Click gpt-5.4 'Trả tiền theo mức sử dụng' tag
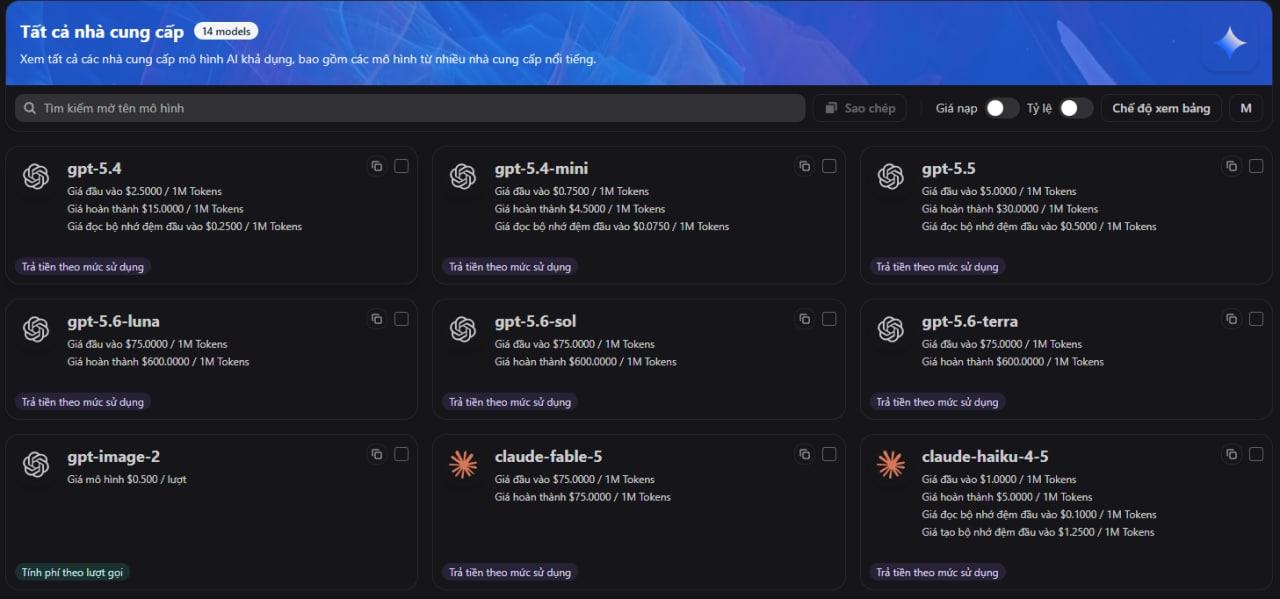The height and width of the screenshot is (599, 1280). (83, 267)
